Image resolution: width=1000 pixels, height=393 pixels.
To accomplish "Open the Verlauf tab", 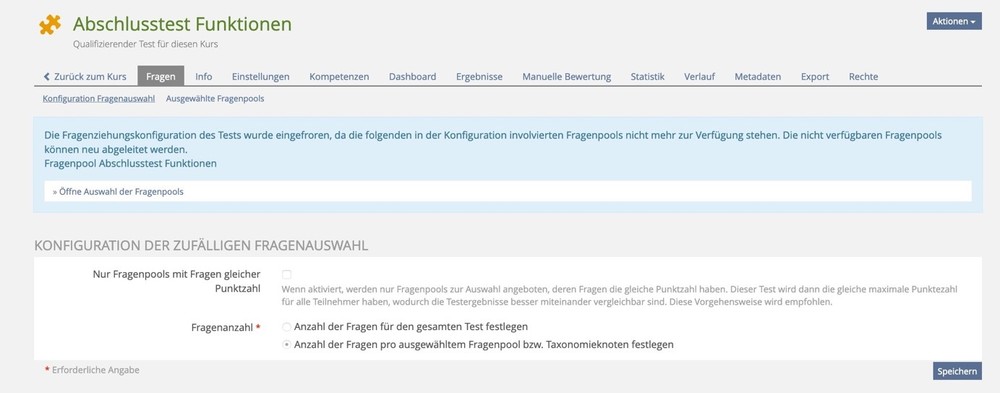I will click(699, 77).
